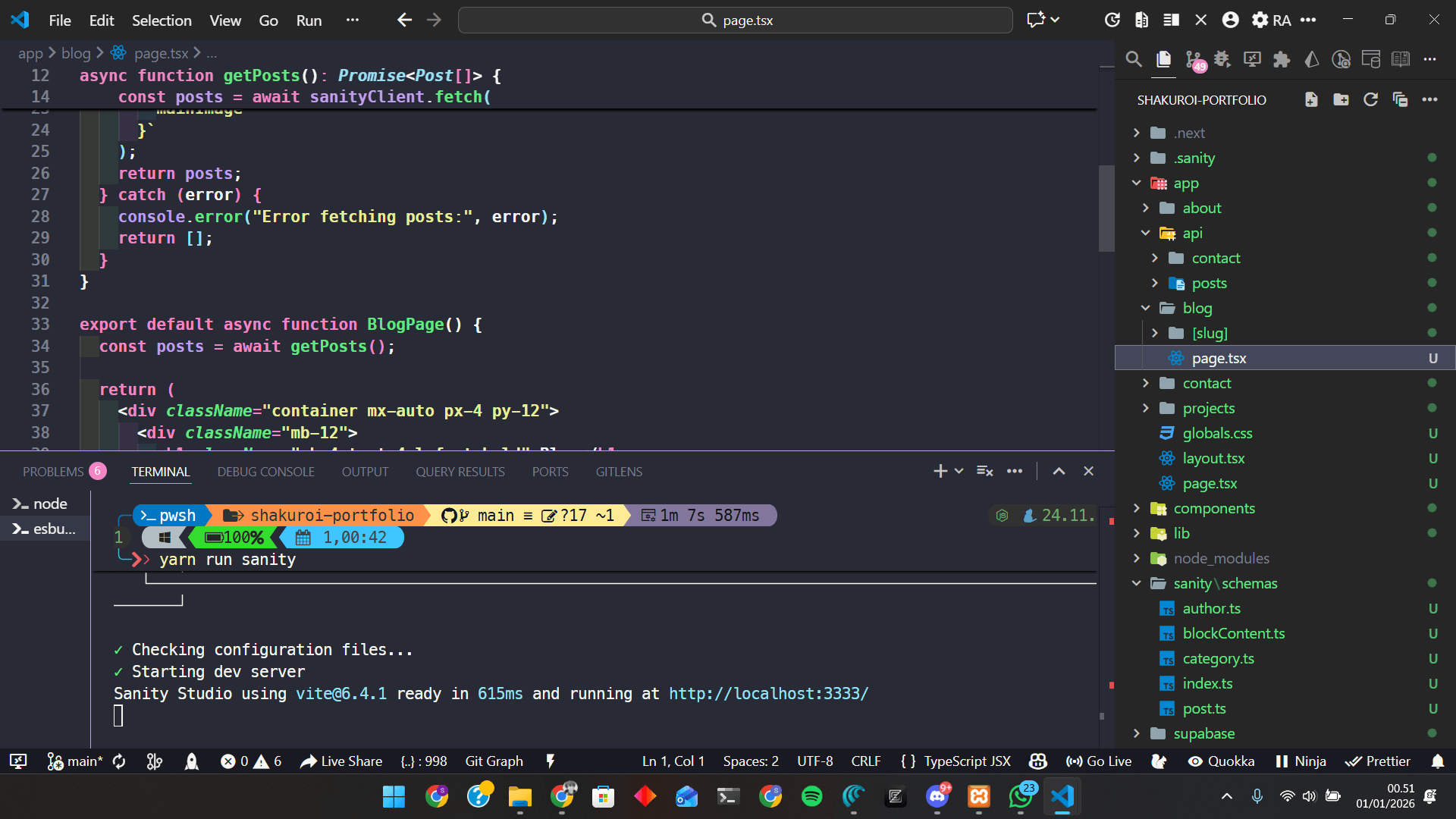Open localhost:3333 link in terminal
1456x819 pixels.
(x=768, y=694)
